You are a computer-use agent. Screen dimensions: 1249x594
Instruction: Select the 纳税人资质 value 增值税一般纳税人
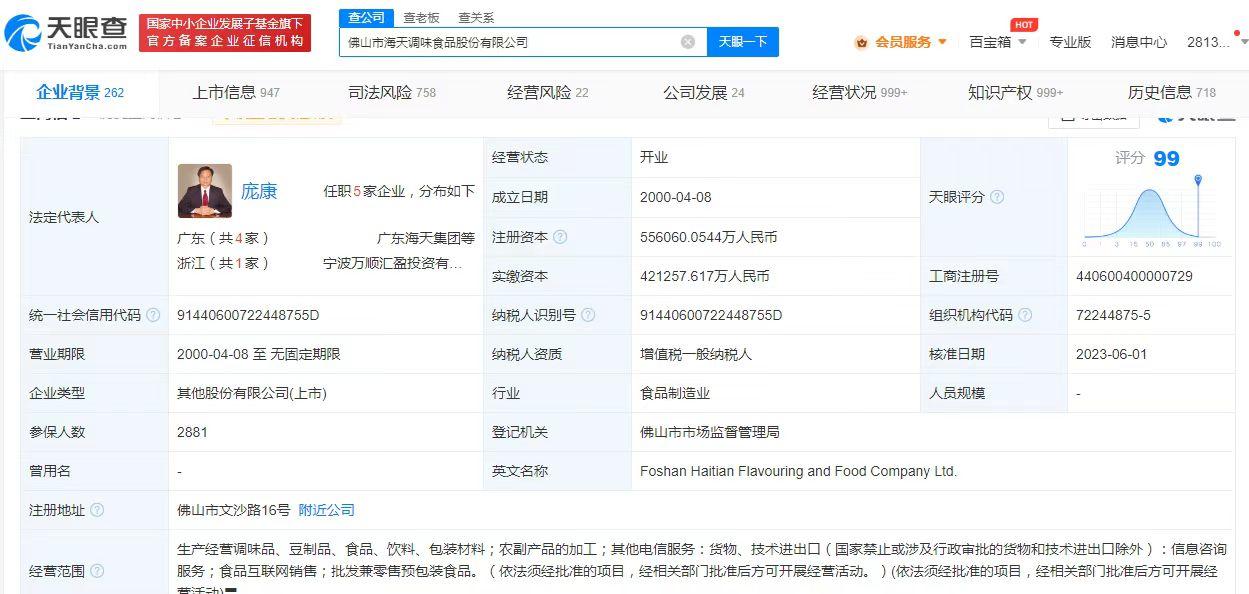click(x=696, y=354)
